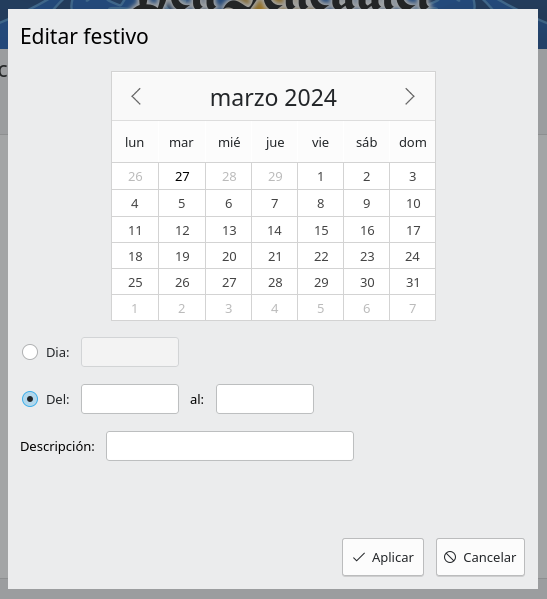Click the Dia date input field
Image resolution: width=547 pixels, height=599 pixels.
click(x=130, y=352)
